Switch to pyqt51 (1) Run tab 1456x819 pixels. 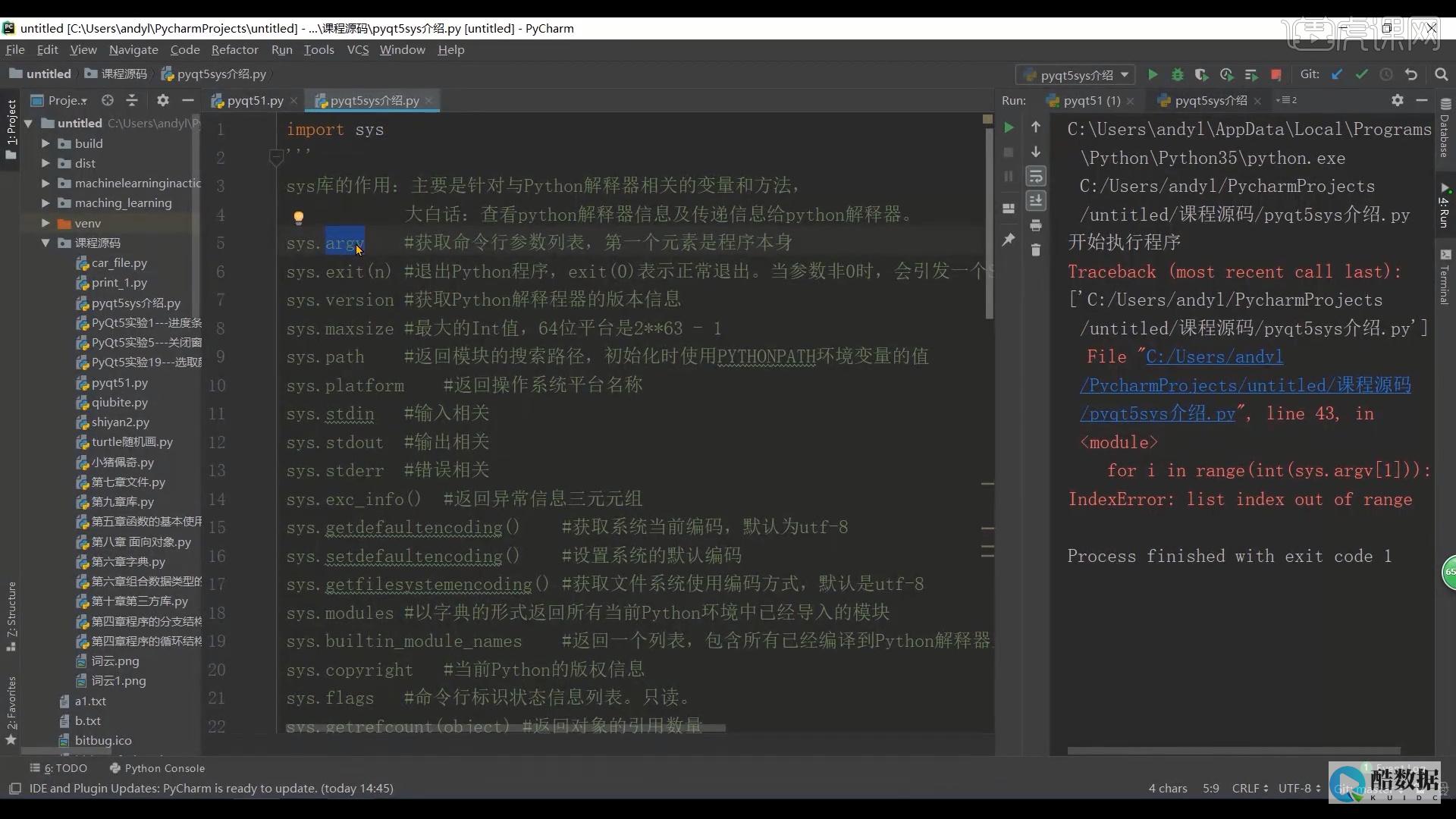pyautogui.click(x=1091, y=100)
